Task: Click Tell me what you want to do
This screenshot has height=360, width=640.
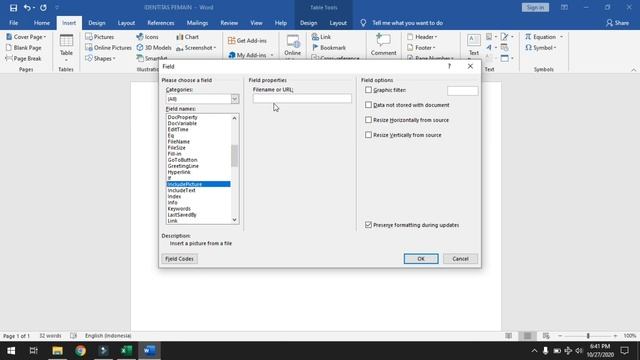Action: click(x=407, y=23)
